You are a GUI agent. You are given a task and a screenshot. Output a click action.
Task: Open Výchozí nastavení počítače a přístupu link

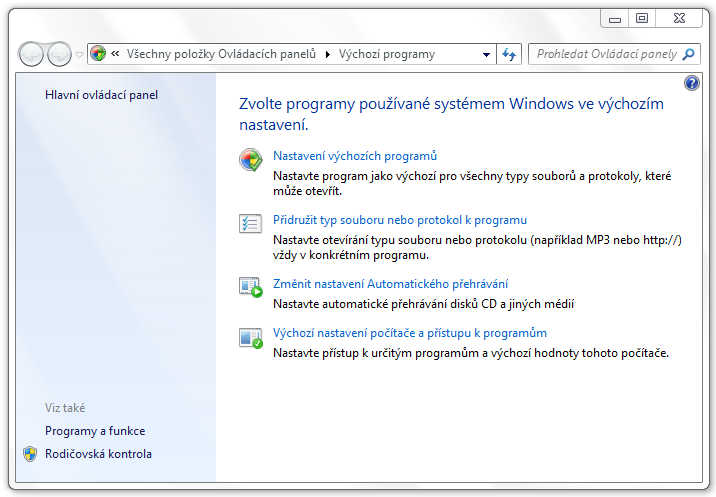coord(410,333)
